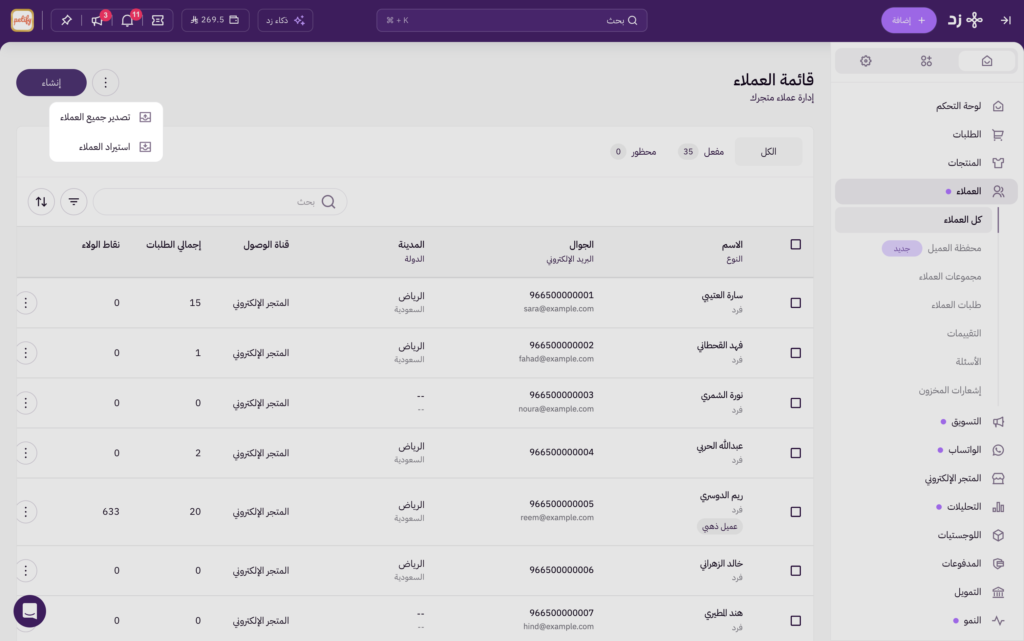Open مجموعات العملاء submenu item
This screenshot has height=641, width=1024.
(950, 277)
